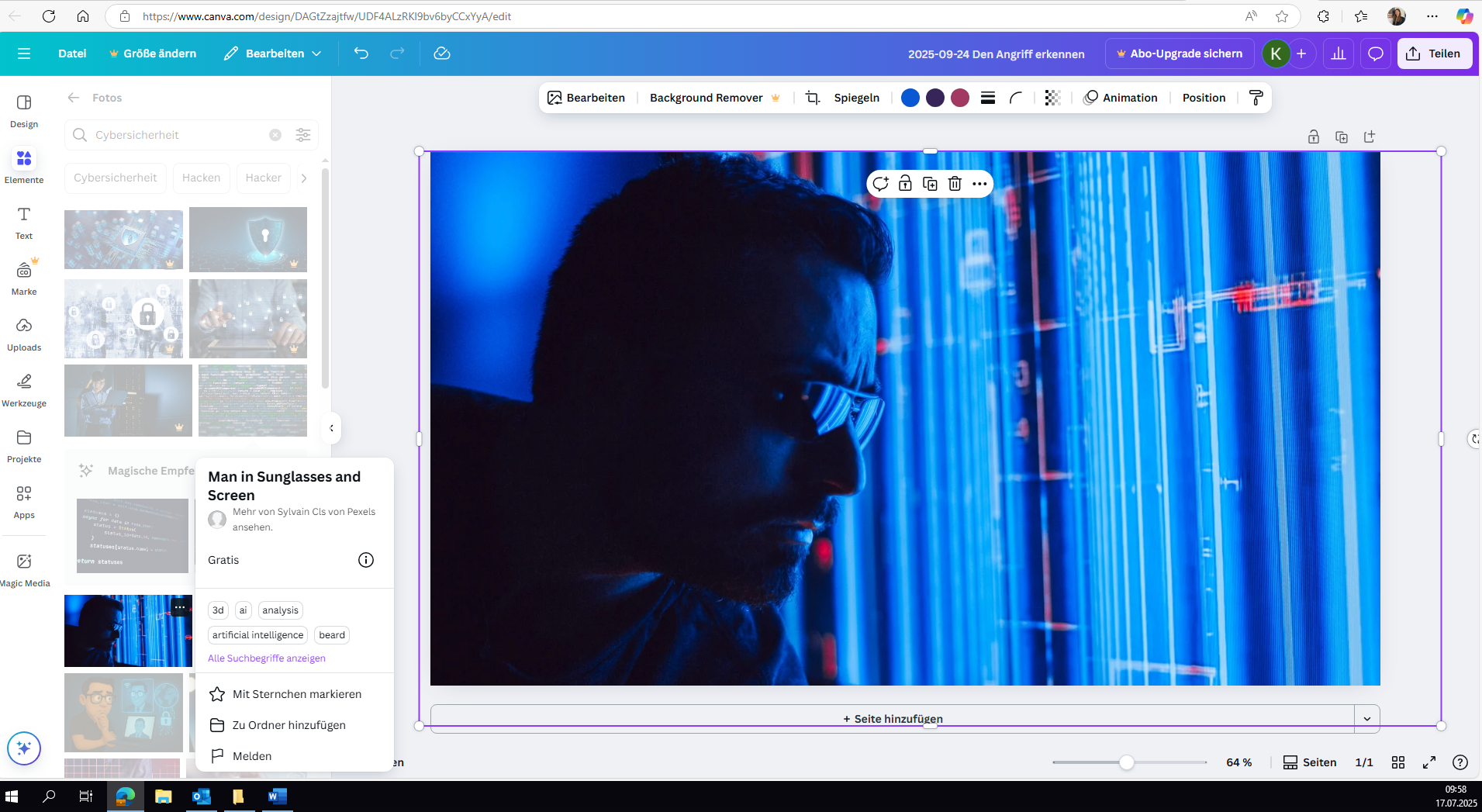Click the info icon next to Gratis
The image size is (1482, 812).
tap(366, 560)
